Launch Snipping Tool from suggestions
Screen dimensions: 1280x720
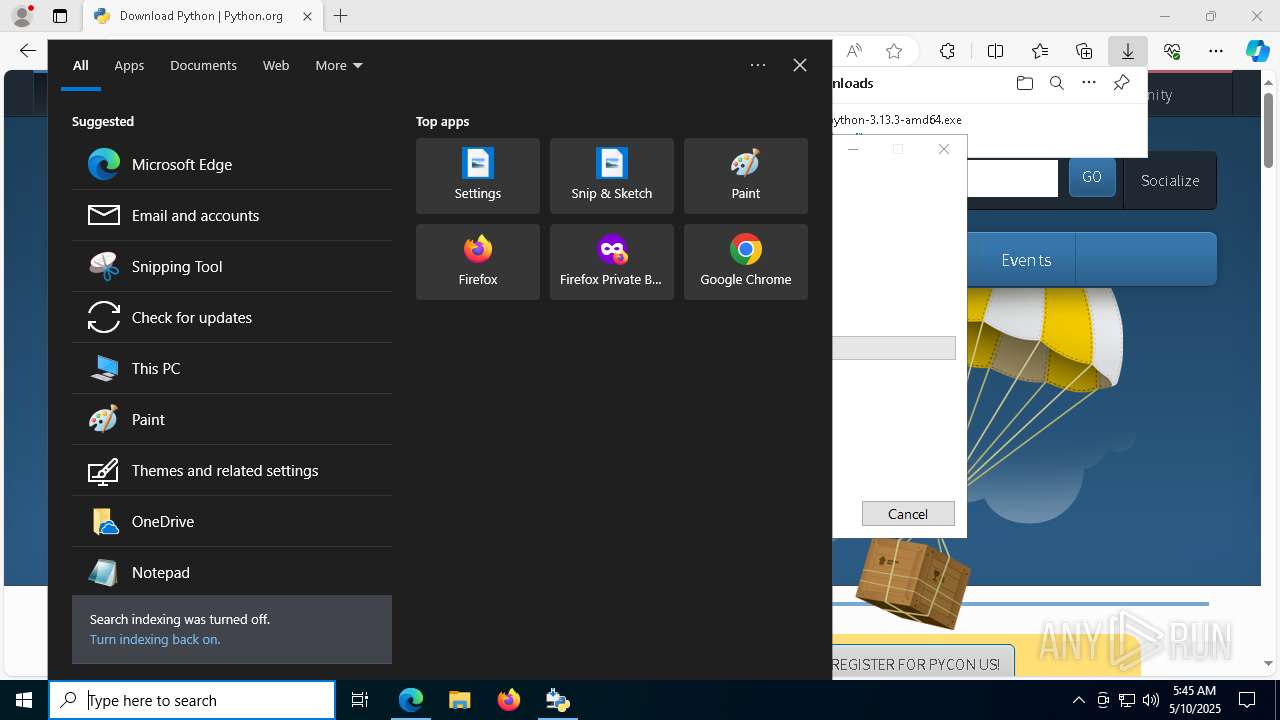point(232,266)
